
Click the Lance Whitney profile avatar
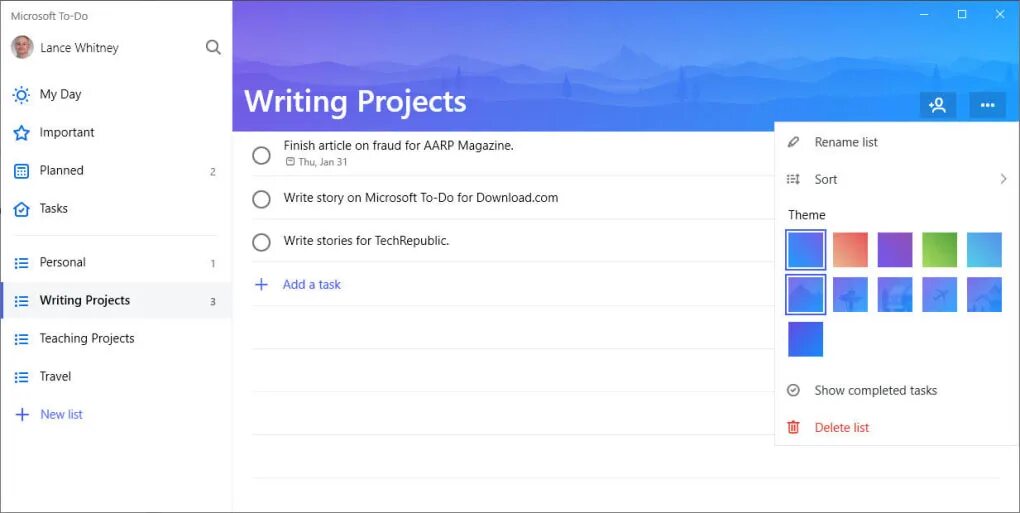(22, 47)
